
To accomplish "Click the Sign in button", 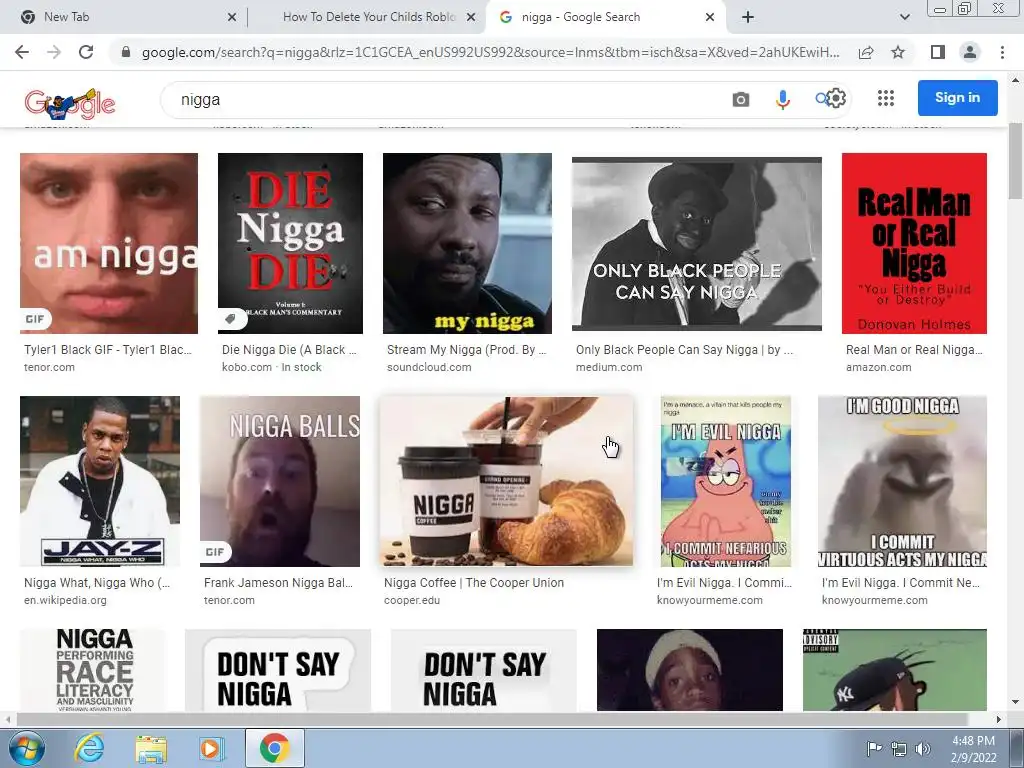I will coord(957,98).
